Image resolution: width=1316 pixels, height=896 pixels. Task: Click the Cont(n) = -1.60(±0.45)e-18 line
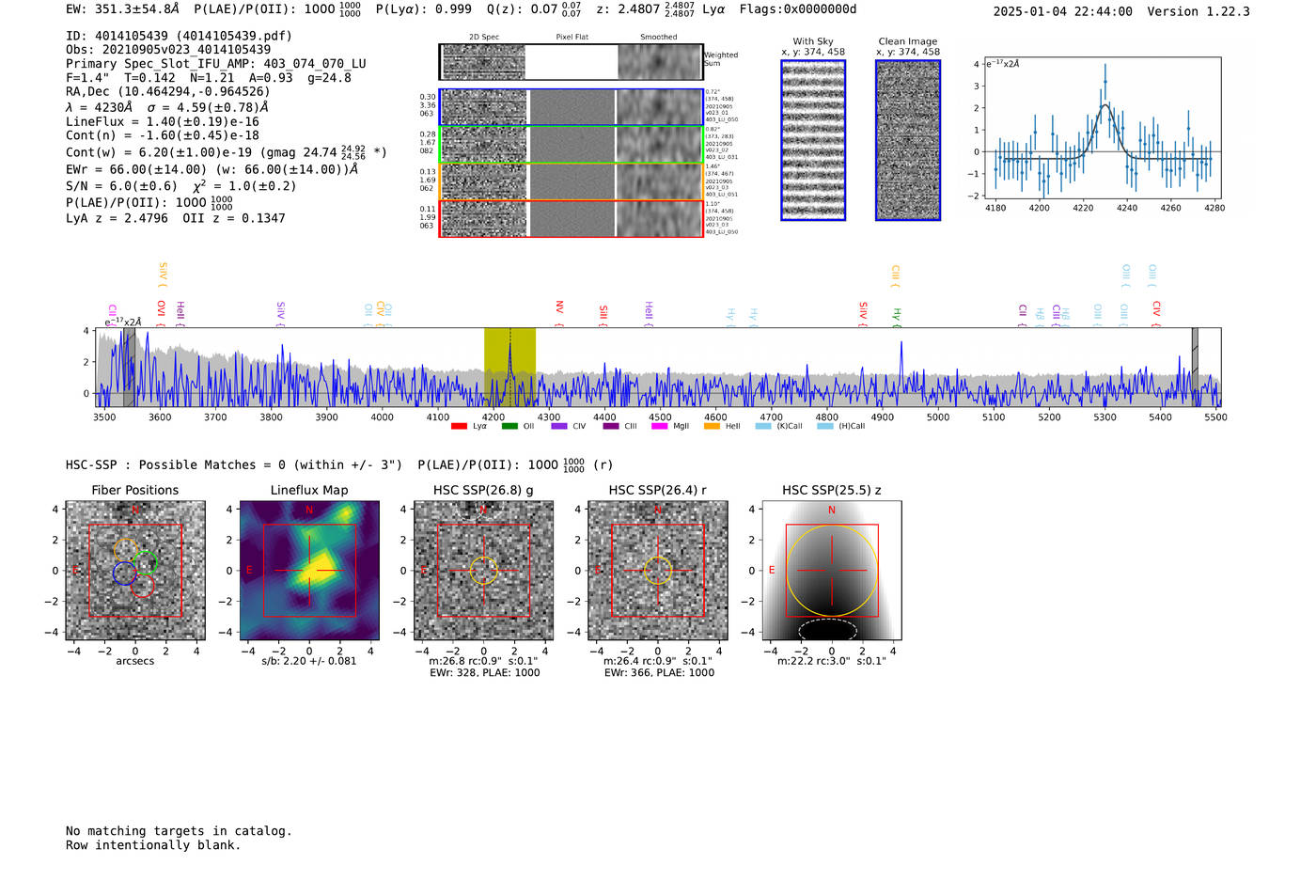pos(163,136)
